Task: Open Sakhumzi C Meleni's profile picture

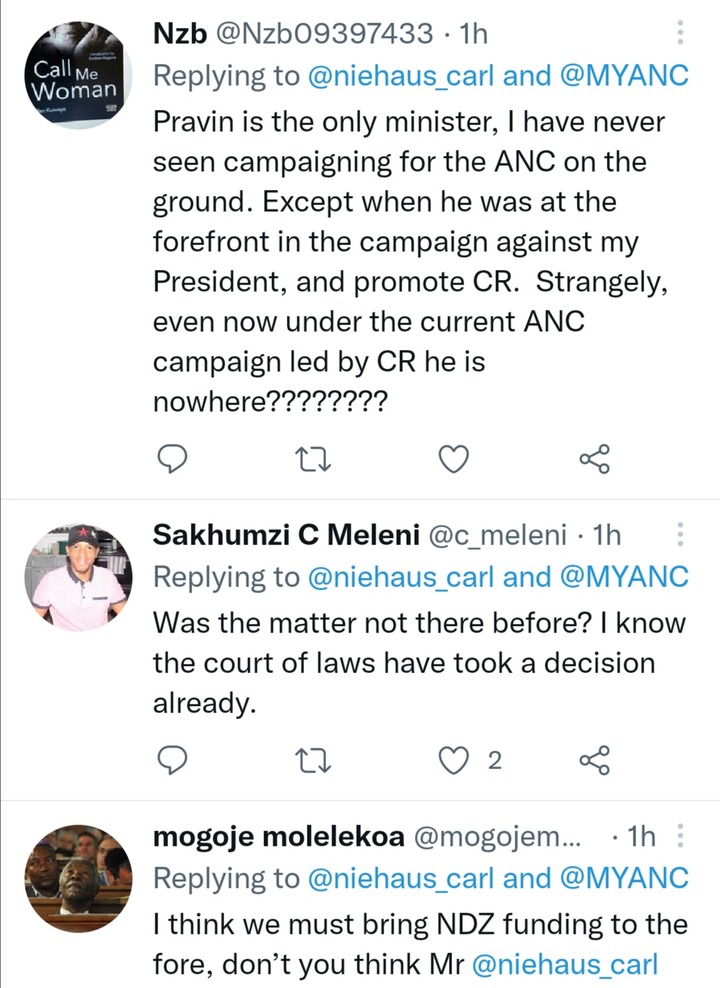Action: click(x=79, y=577)
